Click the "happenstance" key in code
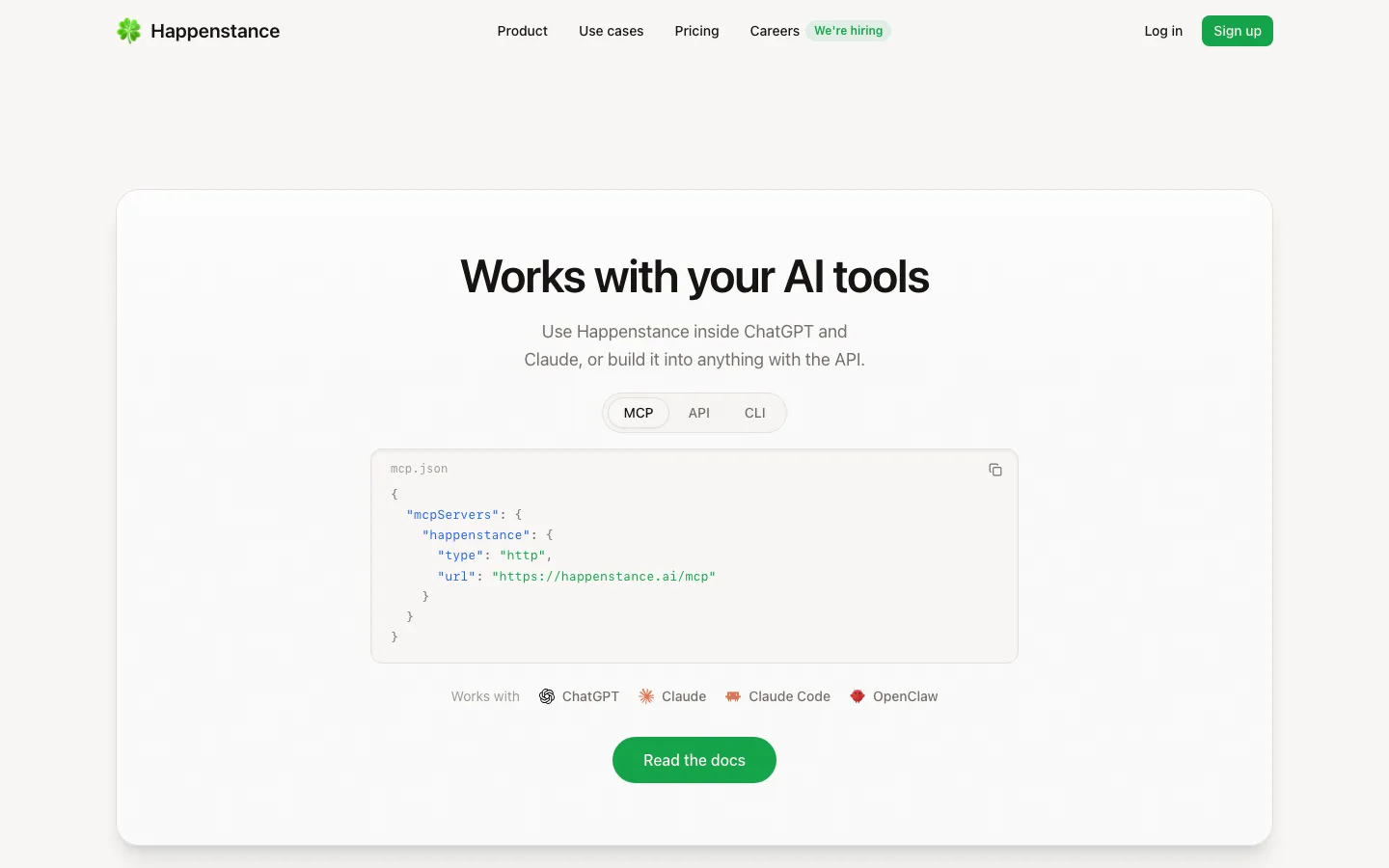The width and height of the screenshot is (1389, 868). click(477, 535)
